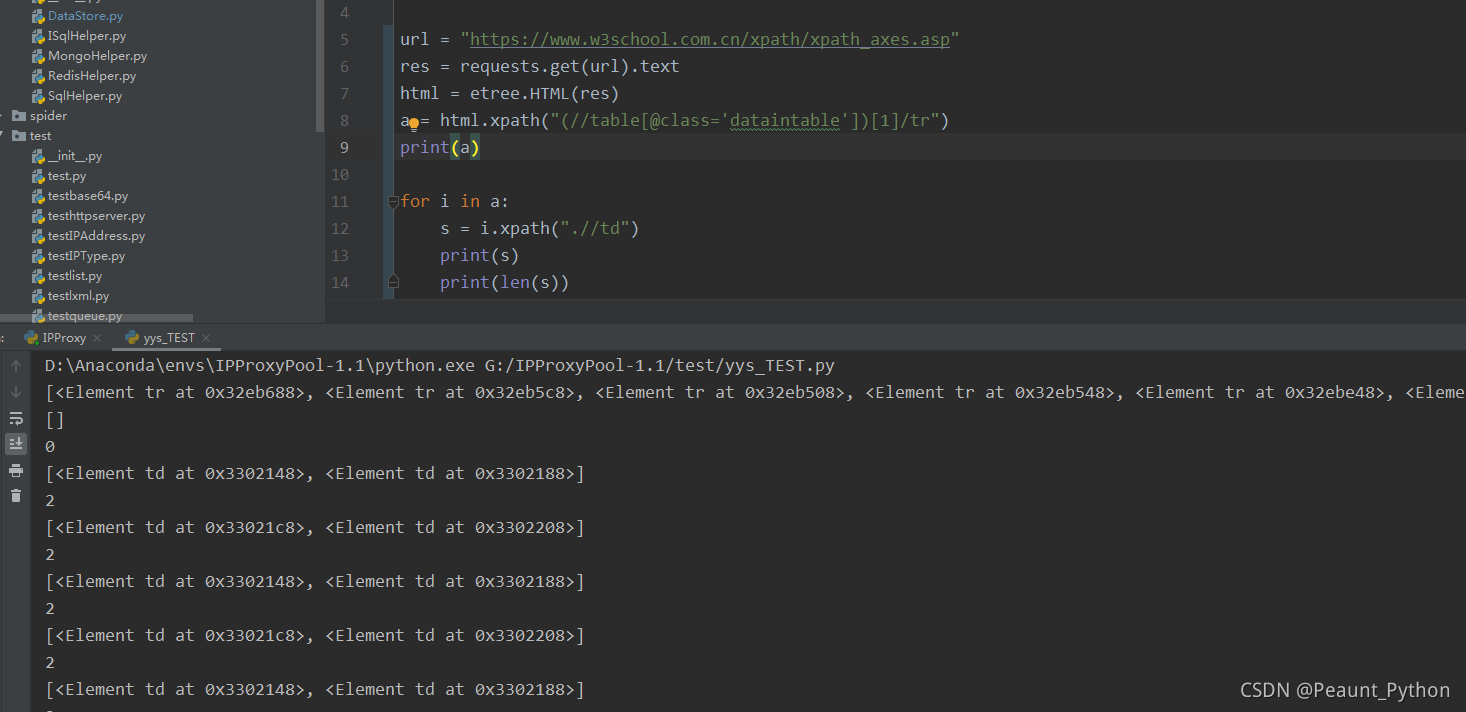Click 'res = requests.get(url).text' code line
Viewport: 1466px width, 712px height.
(x=540, y=66)
